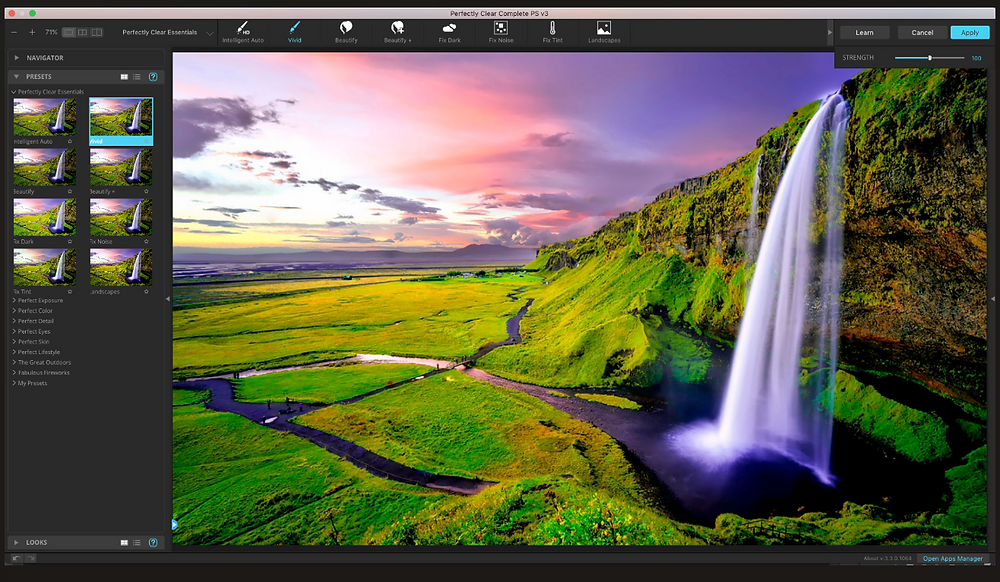Favorite the Fix Dark preset star
This screenshot has height=582, width=1000.
(70, 242)
